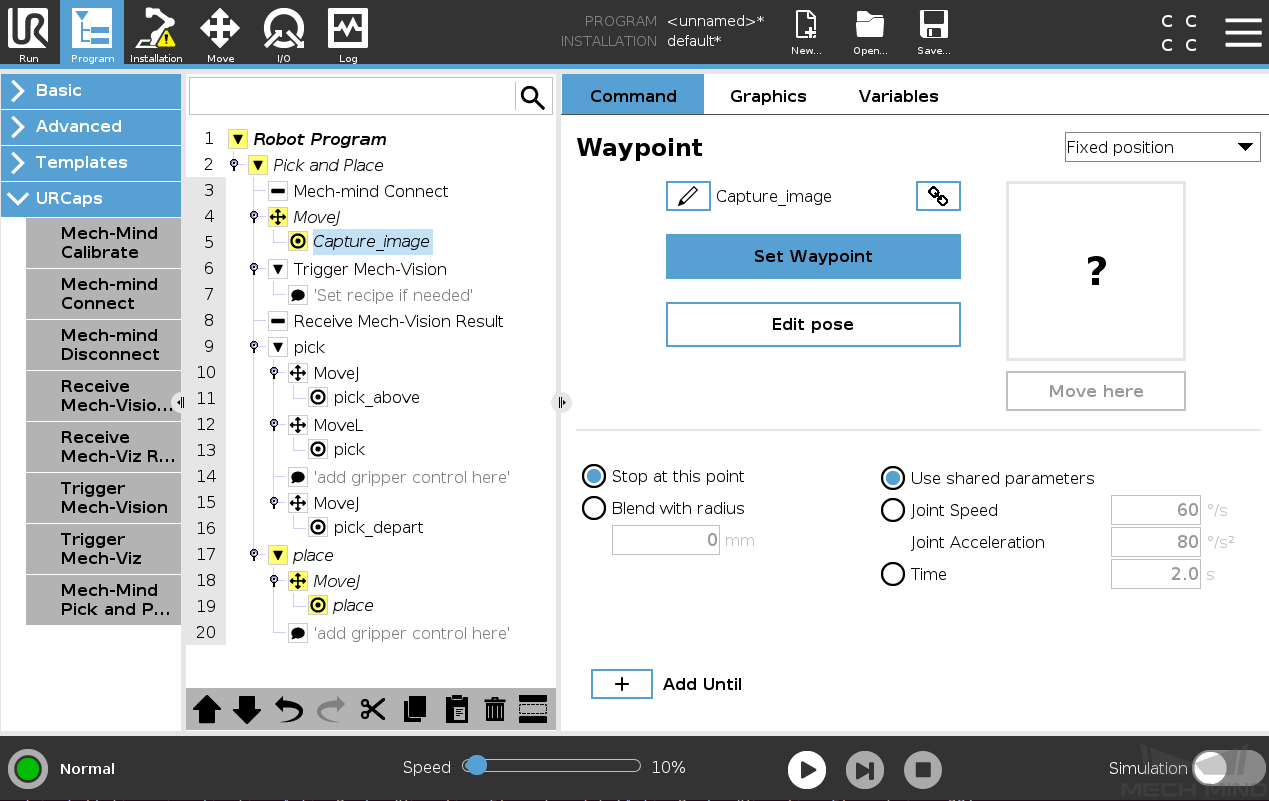Click the blend radius mm field
This screenshot has height=801, width=1269.
click(x=666, y=540)
